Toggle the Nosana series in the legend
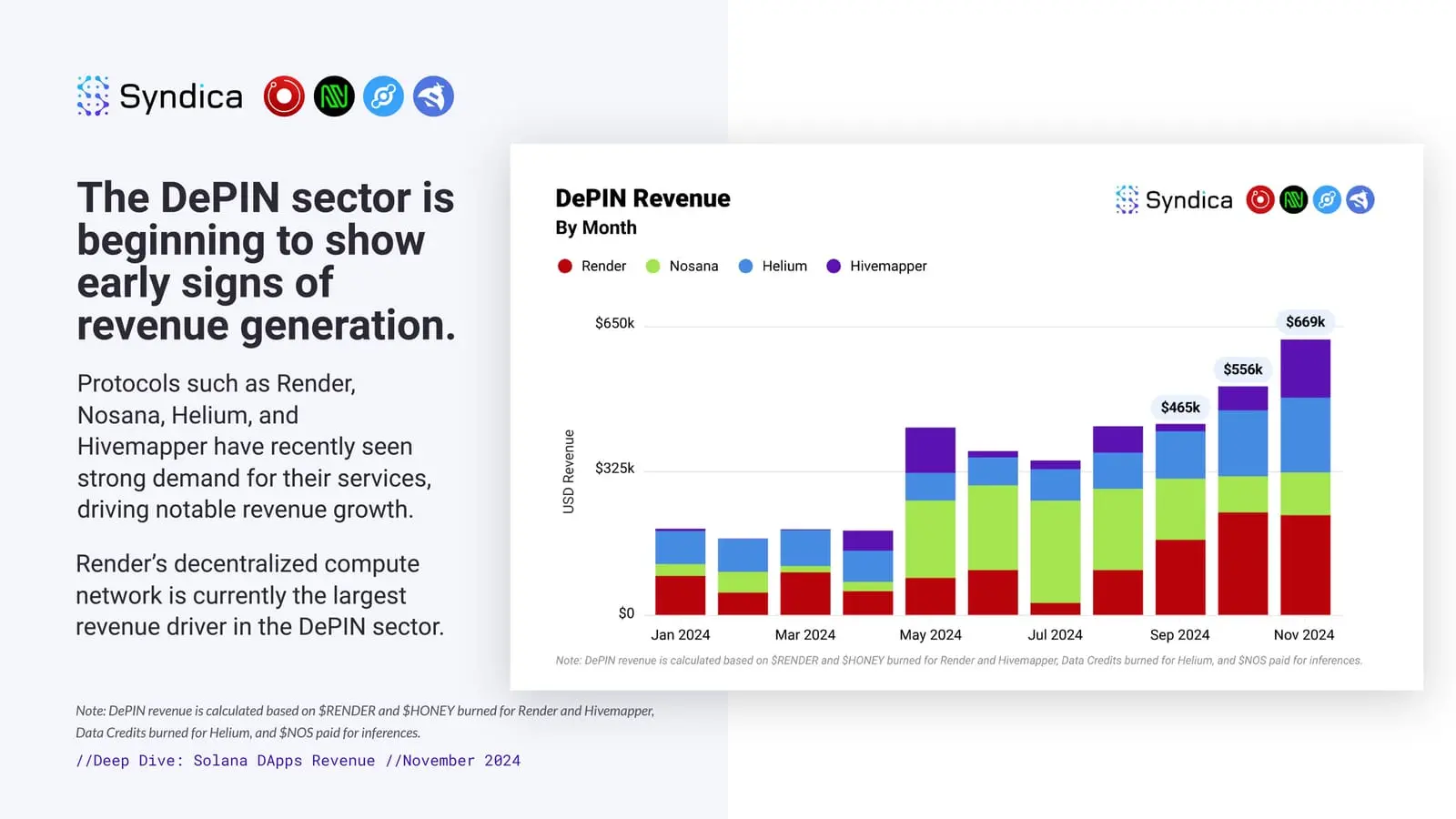Image resolution: width=1456 pixels, height=819 pixels. (x=682, y=266)
